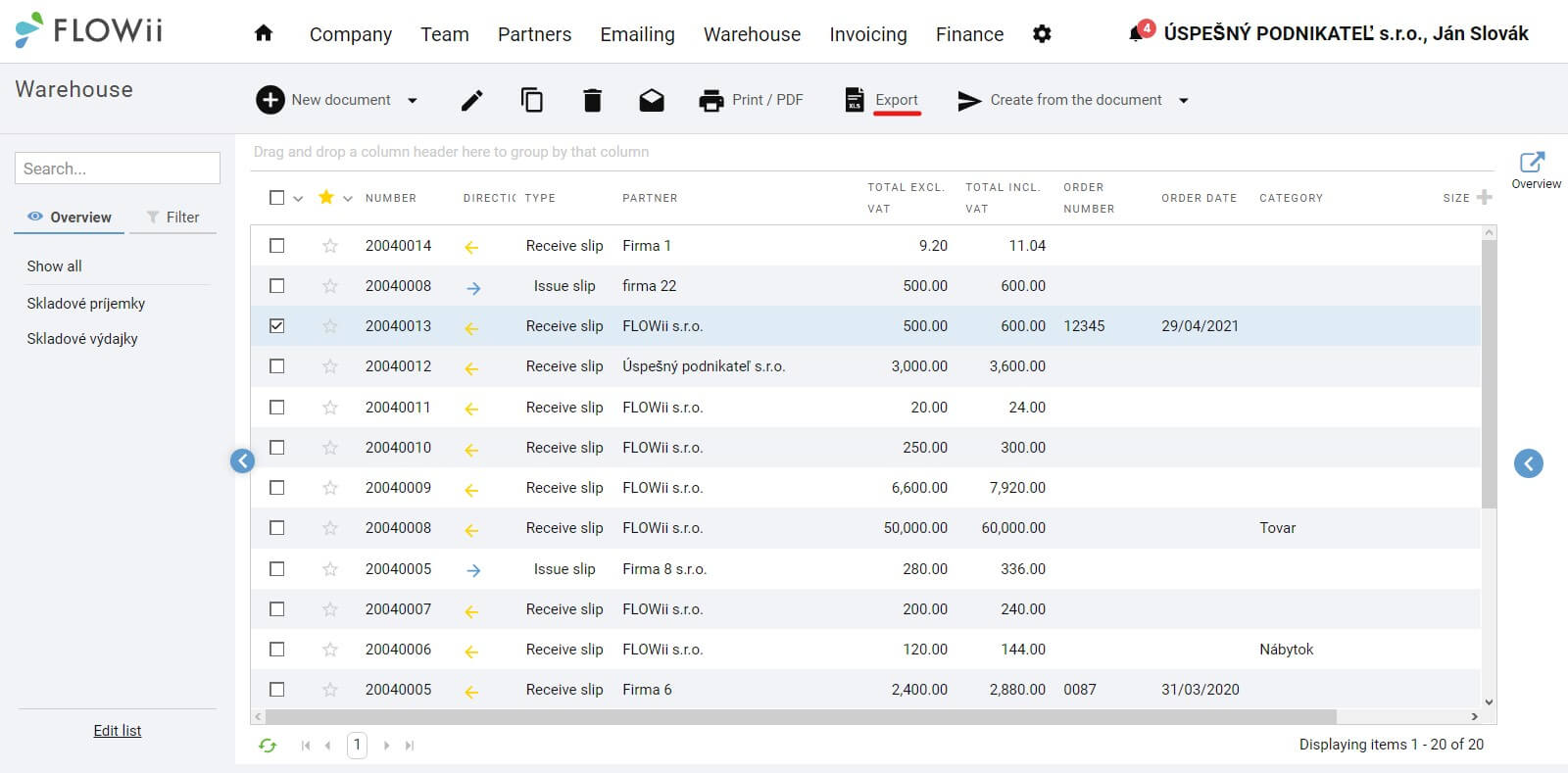Screen dimensions: 1568x773
Task: Sort by the Number column header
Action: [x=391, y=198]
